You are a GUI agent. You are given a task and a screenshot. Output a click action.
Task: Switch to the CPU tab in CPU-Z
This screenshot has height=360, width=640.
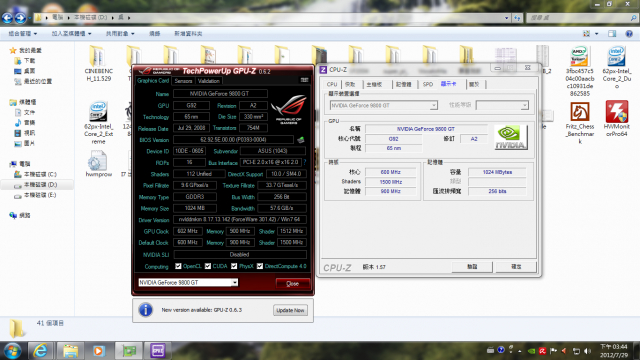click(332, 84)
